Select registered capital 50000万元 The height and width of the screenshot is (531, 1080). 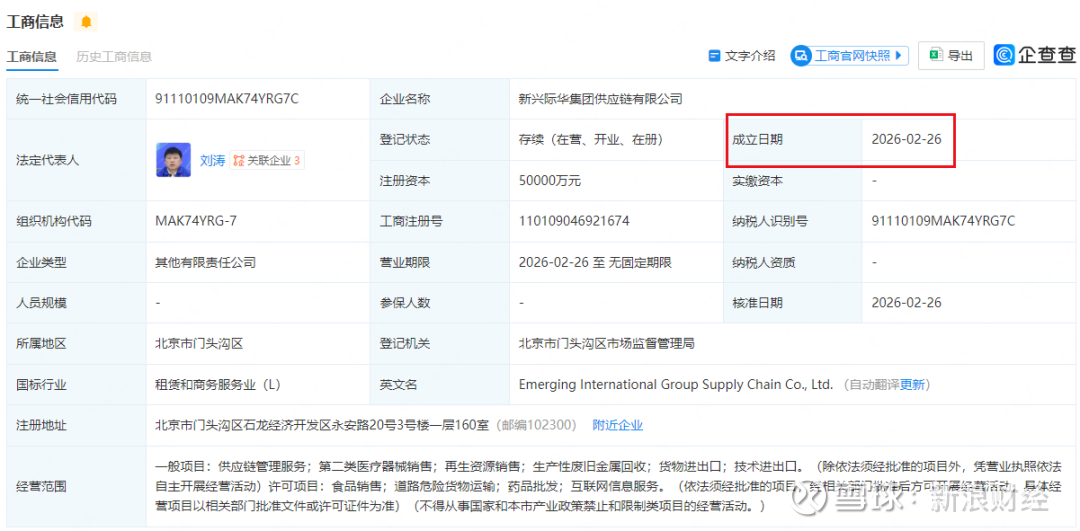tap(550, 180)
